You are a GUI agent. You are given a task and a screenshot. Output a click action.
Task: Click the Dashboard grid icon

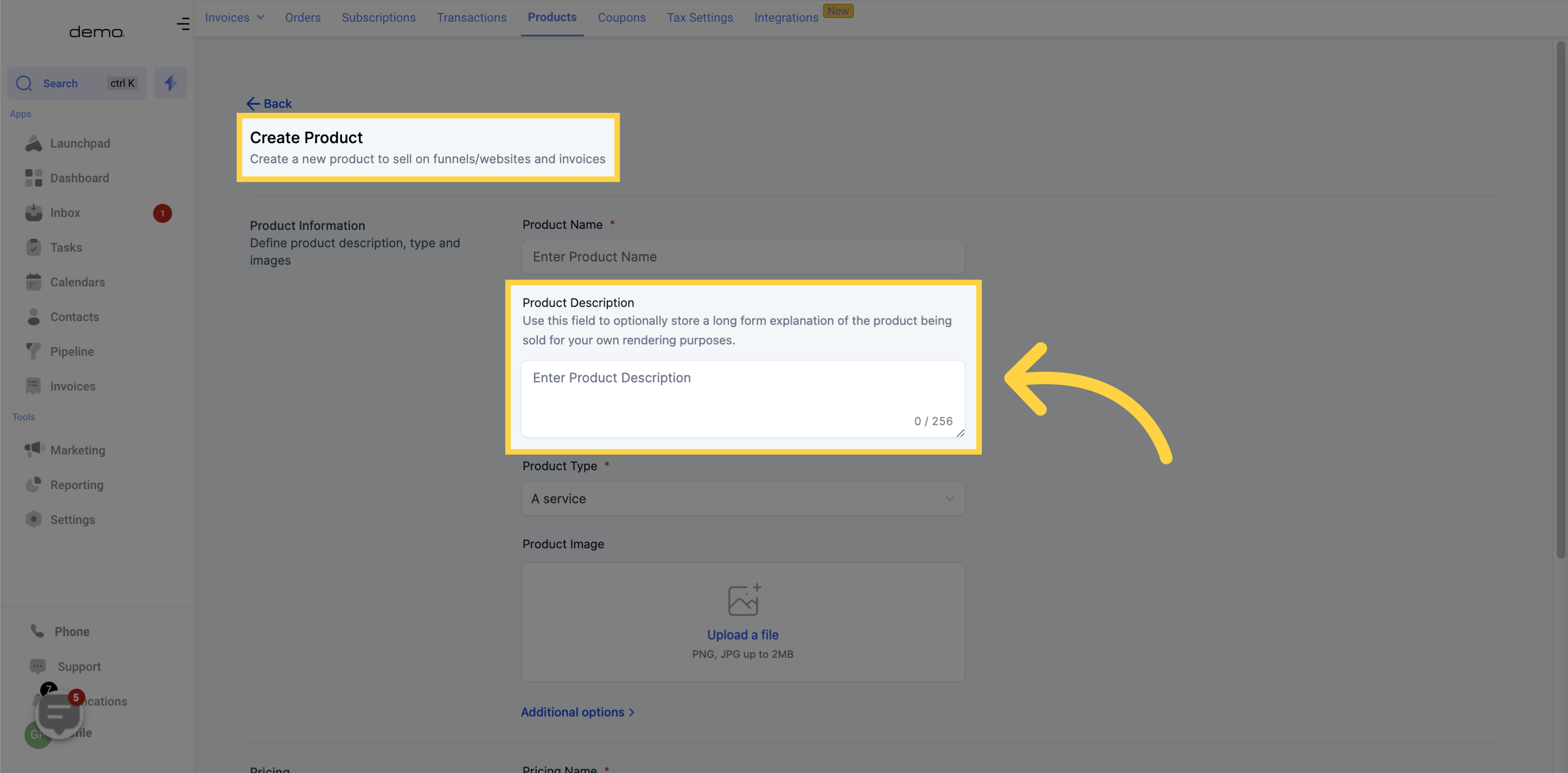coord(34,178)
